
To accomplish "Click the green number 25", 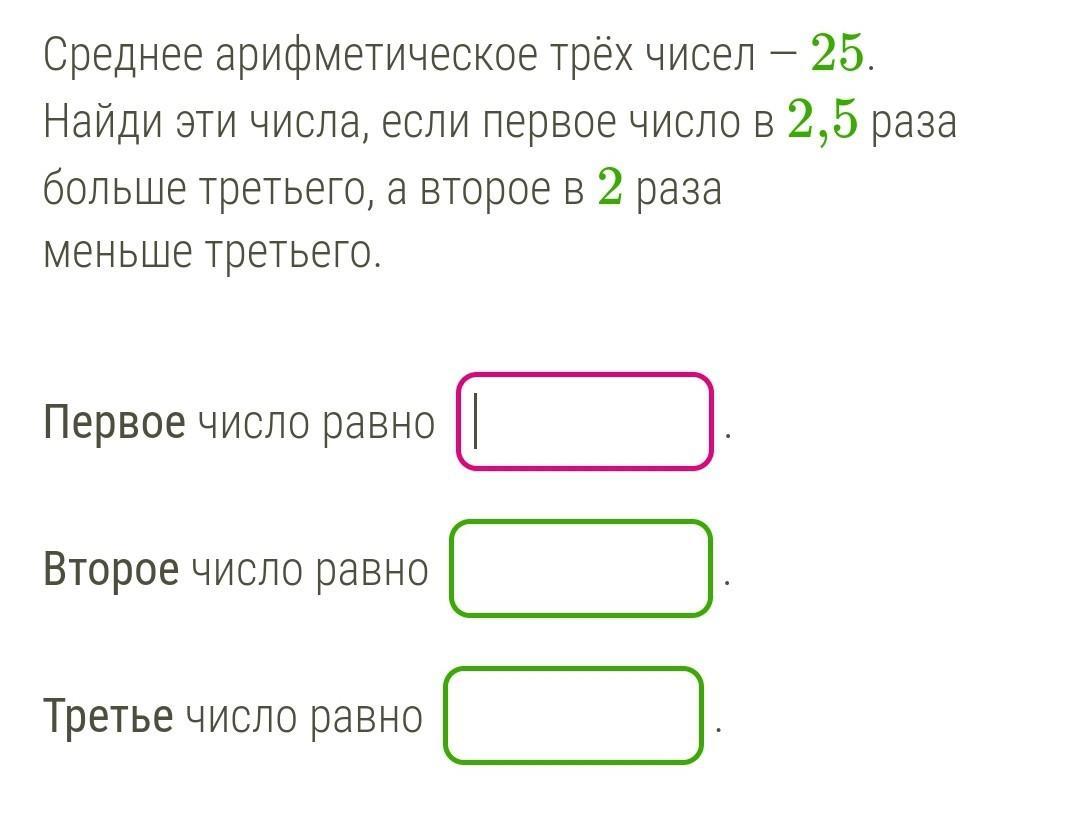I will coord(836,57).
